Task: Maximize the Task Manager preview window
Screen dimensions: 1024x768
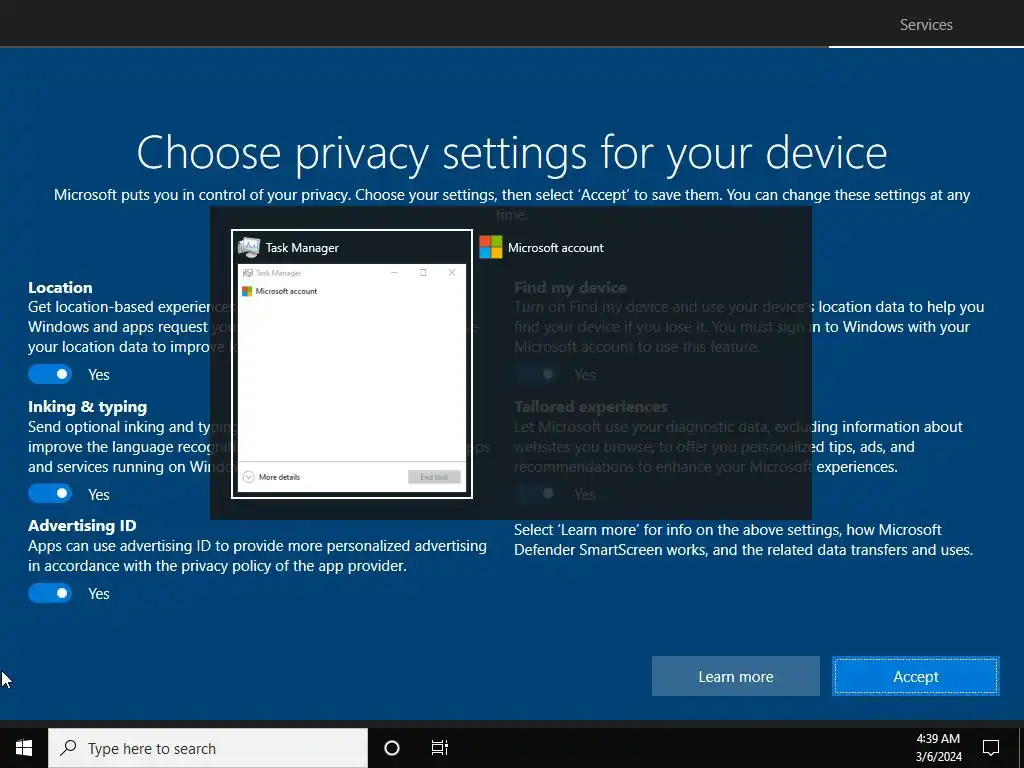Action: pyautogui.click(x=423, y=273)
